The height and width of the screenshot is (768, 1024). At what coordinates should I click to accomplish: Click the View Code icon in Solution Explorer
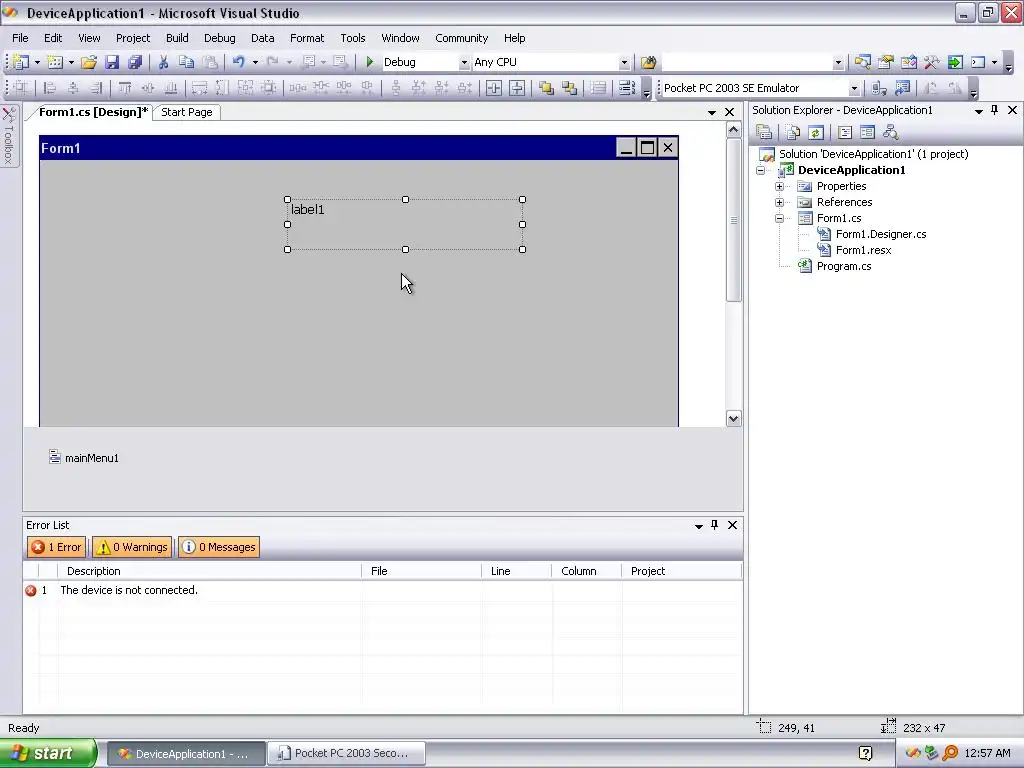[844, 133]
